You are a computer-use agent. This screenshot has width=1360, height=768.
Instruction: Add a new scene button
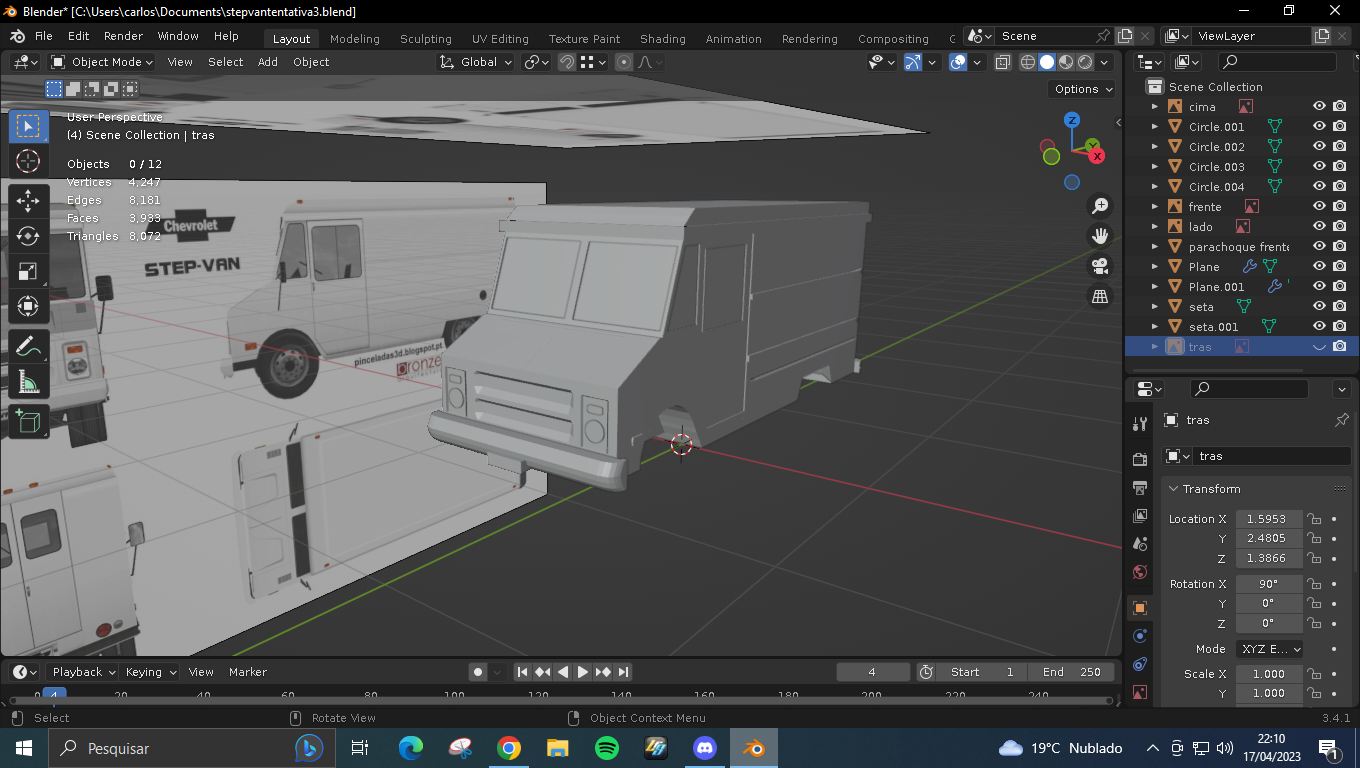1125,36
